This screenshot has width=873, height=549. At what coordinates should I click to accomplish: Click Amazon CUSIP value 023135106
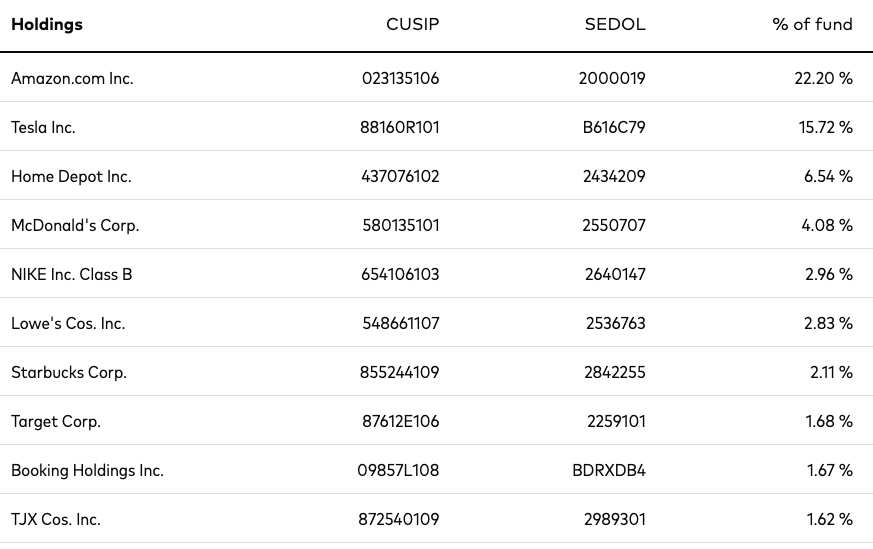pyautogui.click(x=400, y=79)
